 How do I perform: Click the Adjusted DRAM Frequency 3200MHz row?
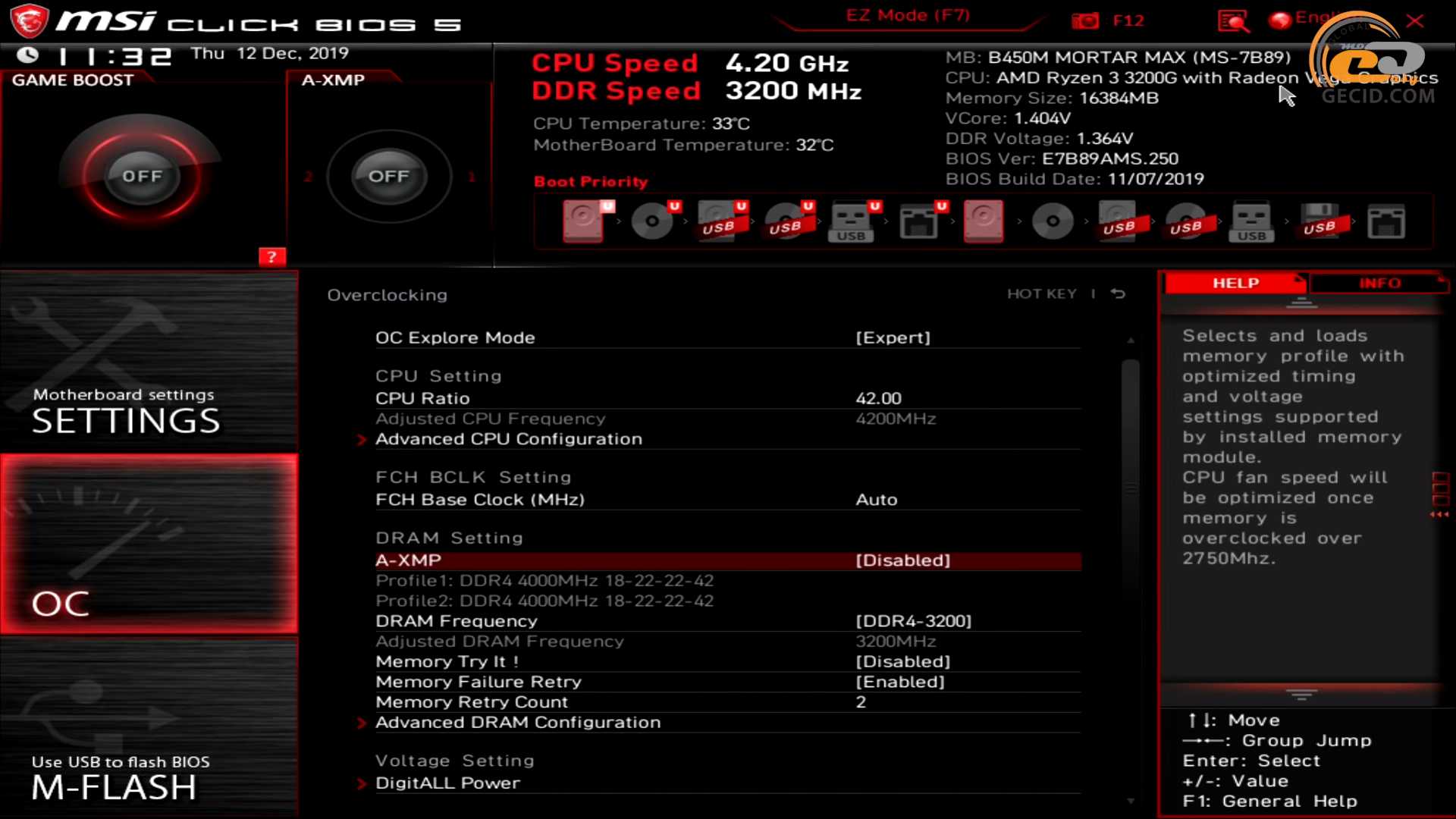click(x=726, y=642)
